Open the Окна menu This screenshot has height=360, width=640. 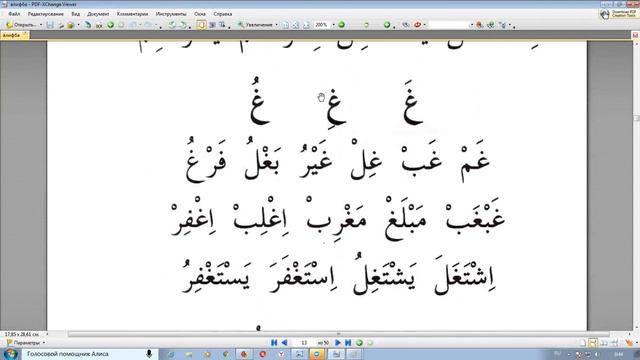tap(200, 14)
